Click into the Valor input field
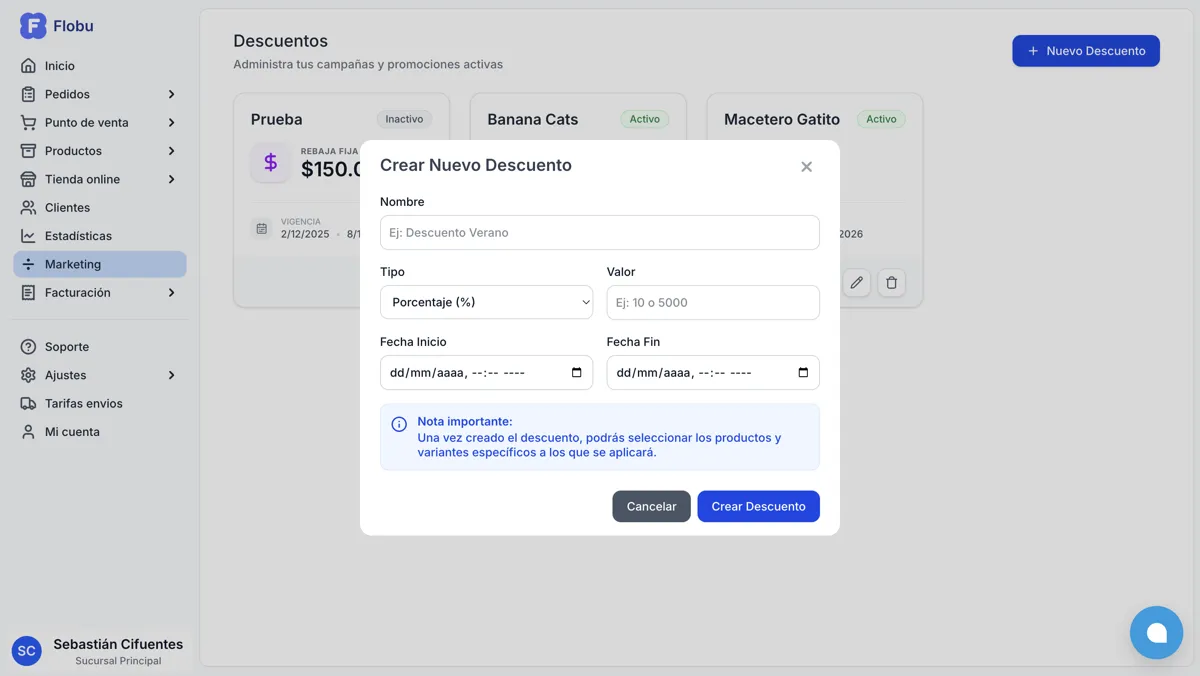 (712, 303)
